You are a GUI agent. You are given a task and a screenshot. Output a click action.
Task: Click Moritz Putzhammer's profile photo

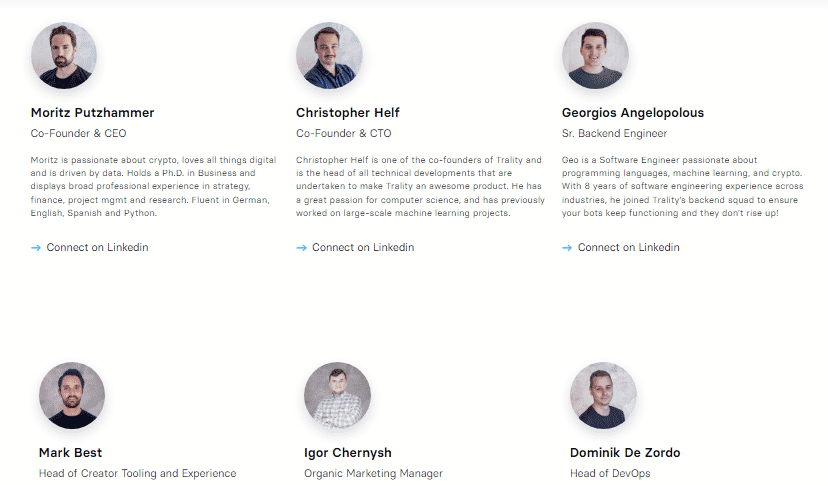(64, 55)
